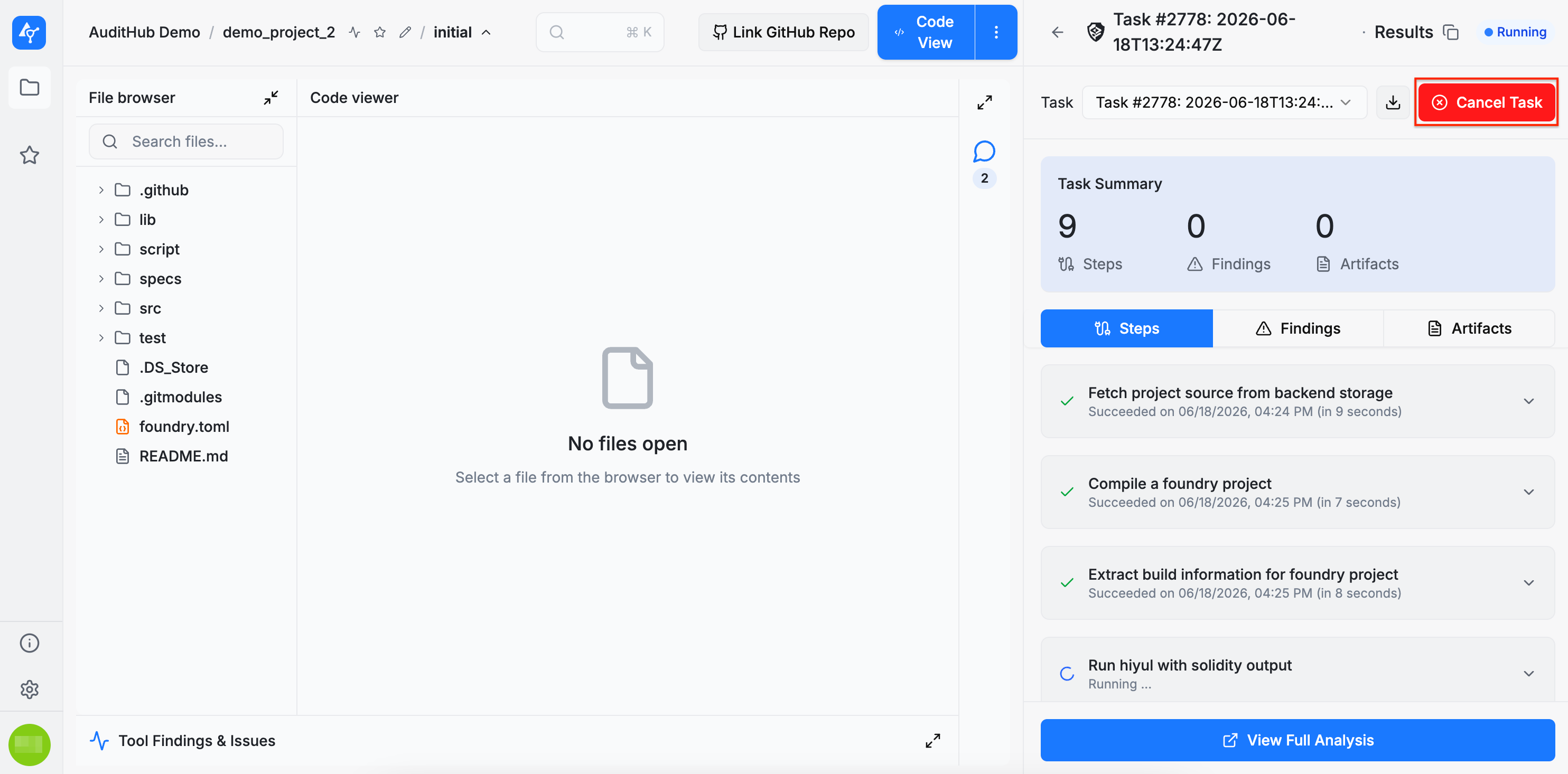
Task: Click the AuditHub logo icon
Action: tap(29, 32)
